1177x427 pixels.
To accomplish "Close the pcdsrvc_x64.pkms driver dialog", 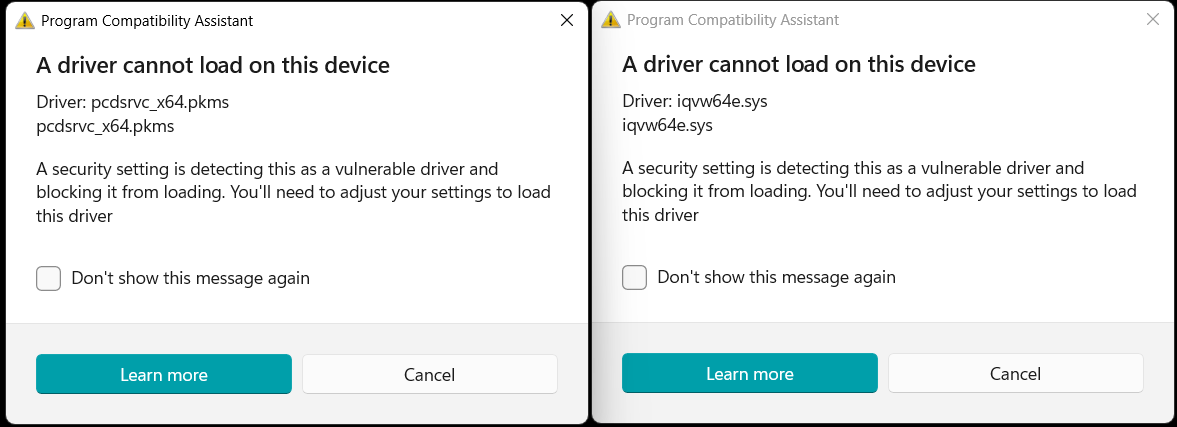I will coord(567,20).
